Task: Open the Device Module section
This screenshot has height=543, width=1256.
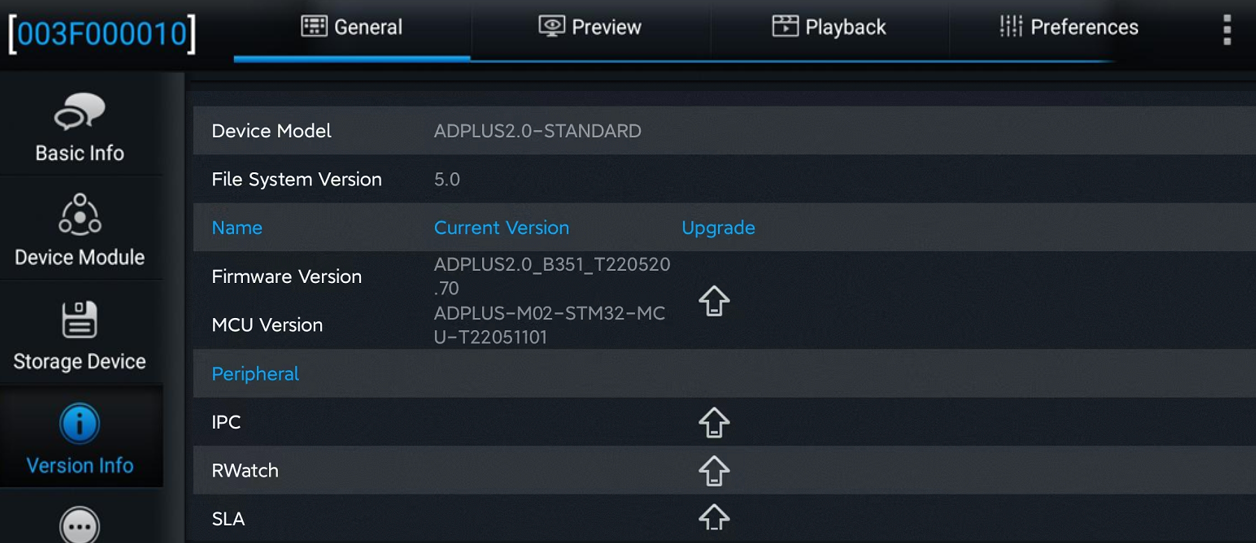Action: [x=80, y=230]
